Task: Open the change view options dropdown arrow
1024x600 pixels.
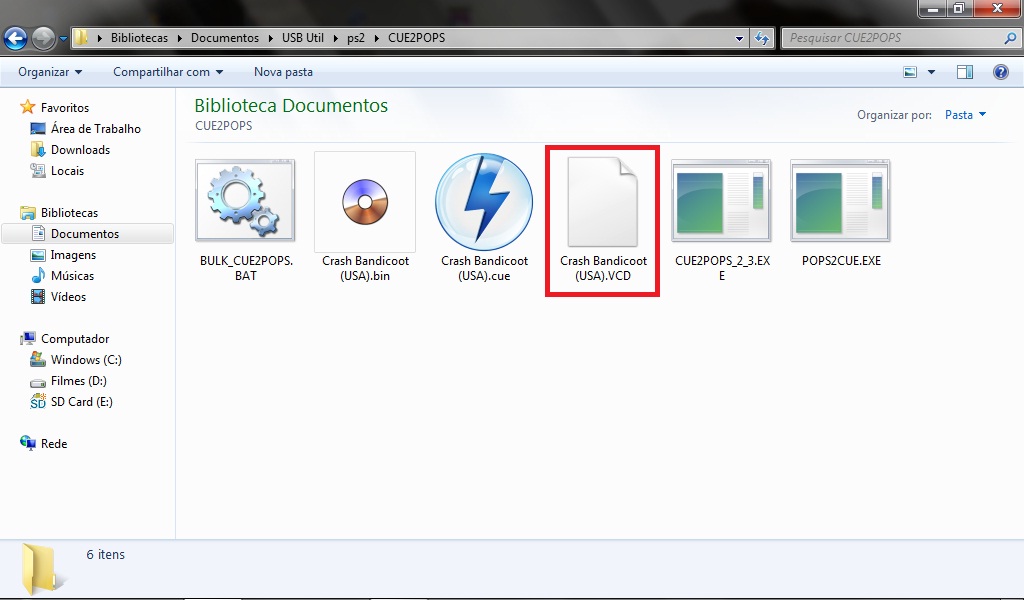Action: coord(932,72)
